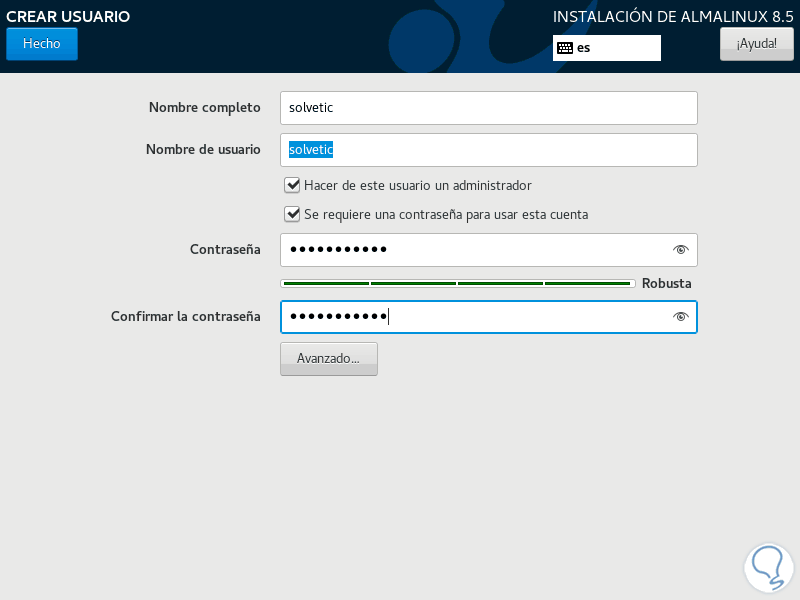
Task: Click into the Contraseña field
Action: click(x=489, y=249)
